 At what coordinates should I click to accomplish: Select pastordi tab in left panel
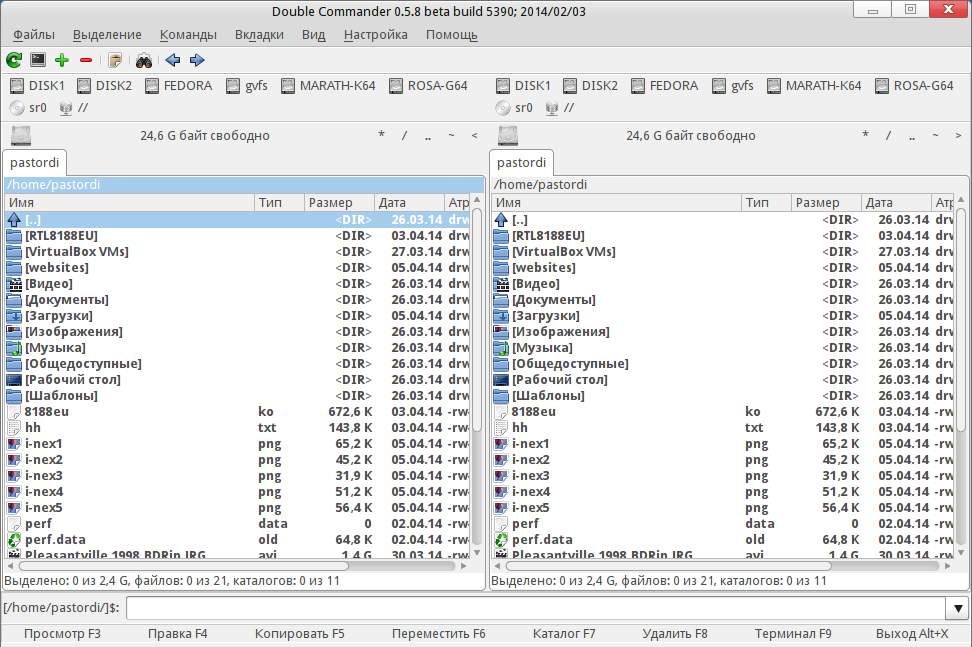pyautogui.click(x=35, y=162)
